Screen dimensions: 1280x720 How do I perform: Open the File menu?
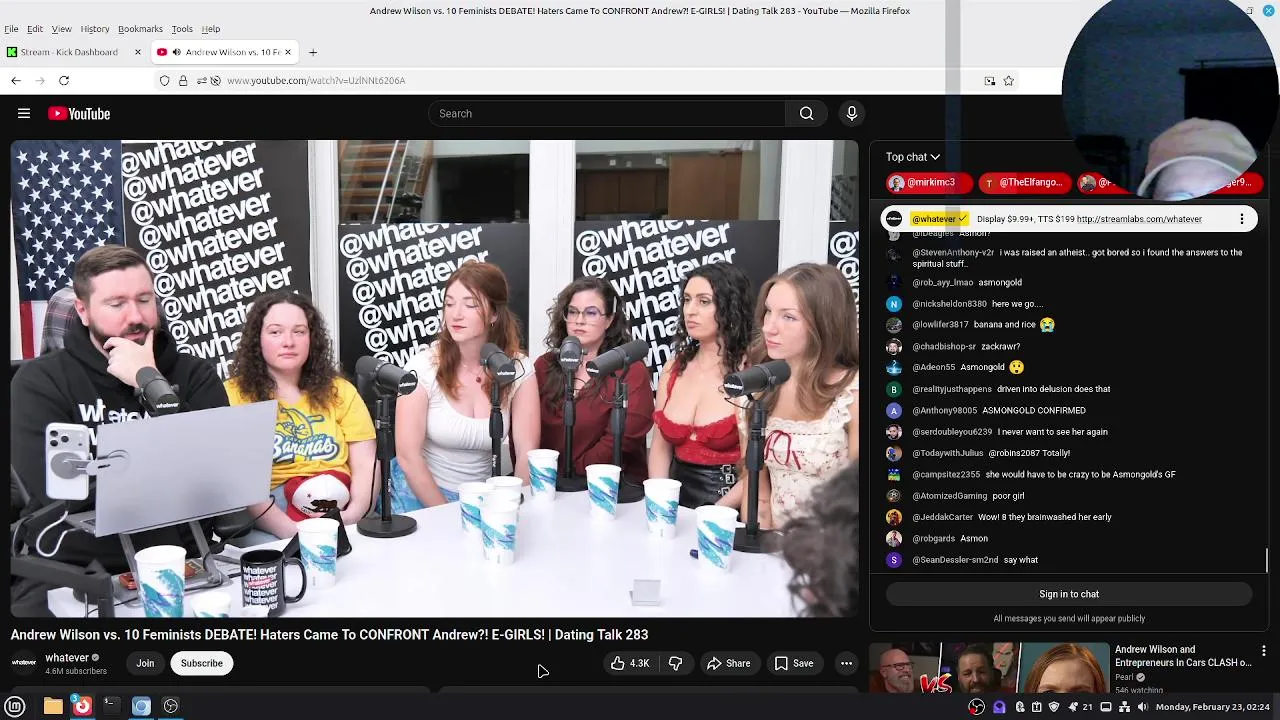(x=11, y=29)
